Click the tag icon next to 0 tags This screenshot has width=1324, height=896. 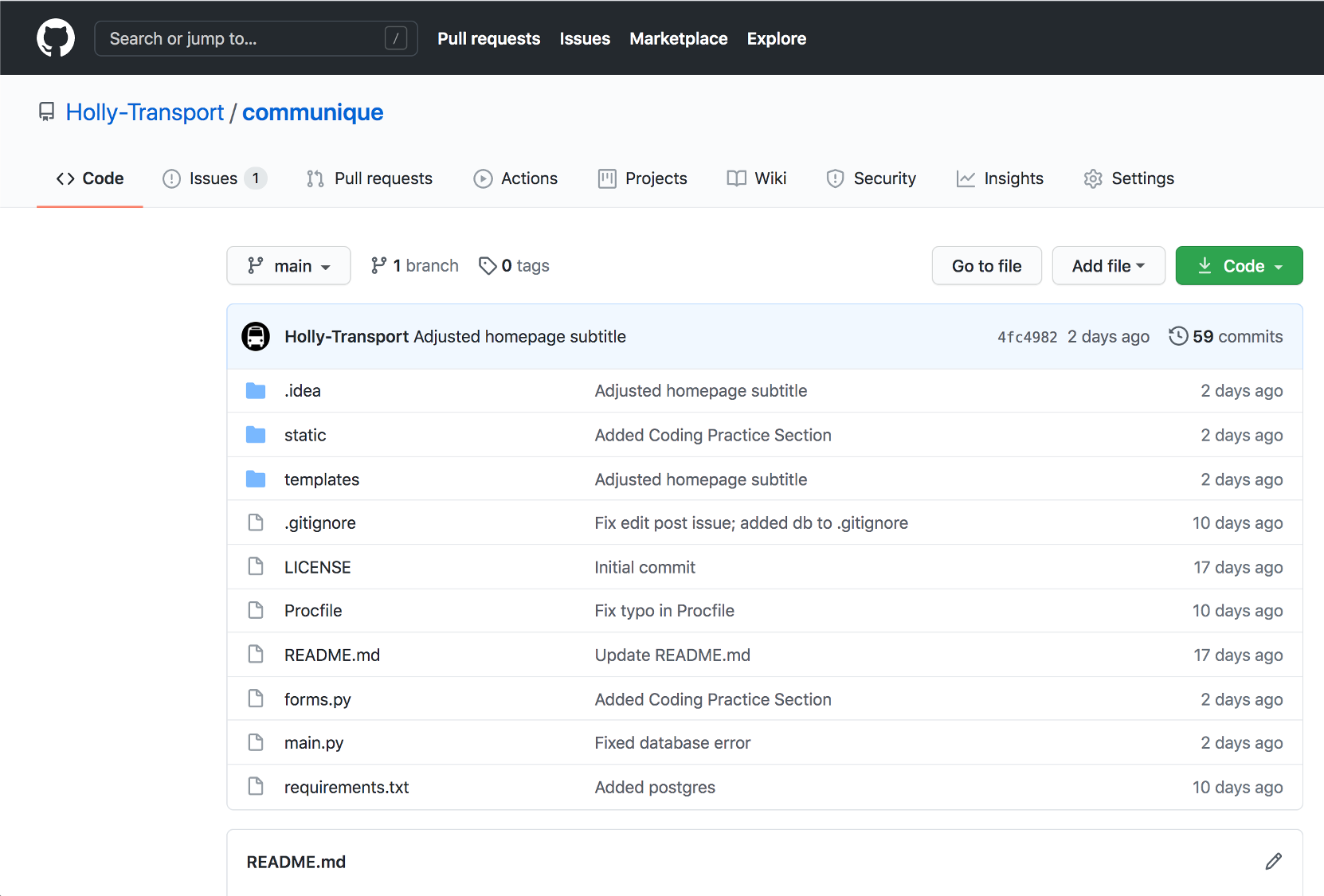point(488,266)
